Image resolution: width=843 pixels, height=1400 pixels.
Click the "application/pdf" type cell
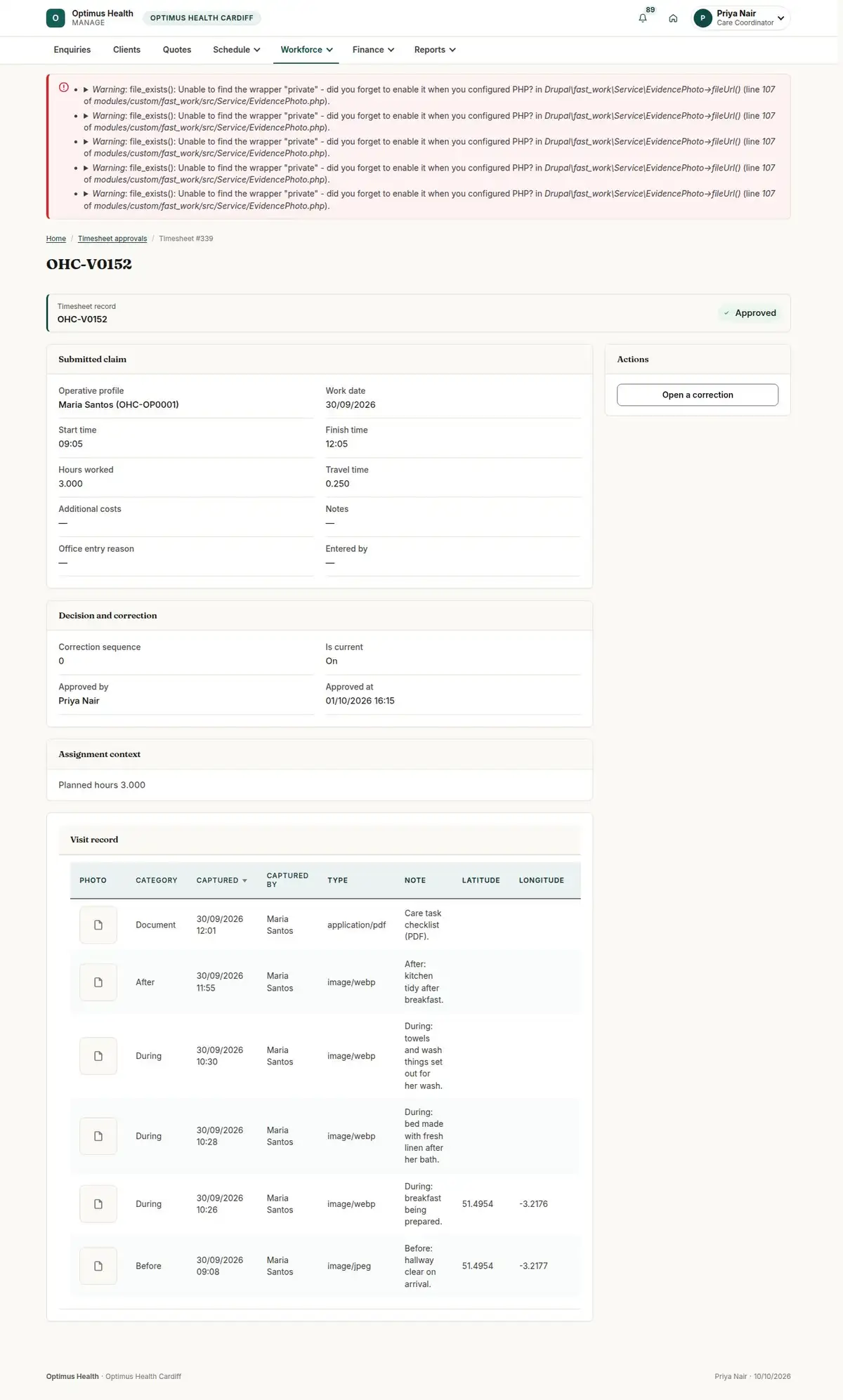pyautogui.click(x=356, y=925)
